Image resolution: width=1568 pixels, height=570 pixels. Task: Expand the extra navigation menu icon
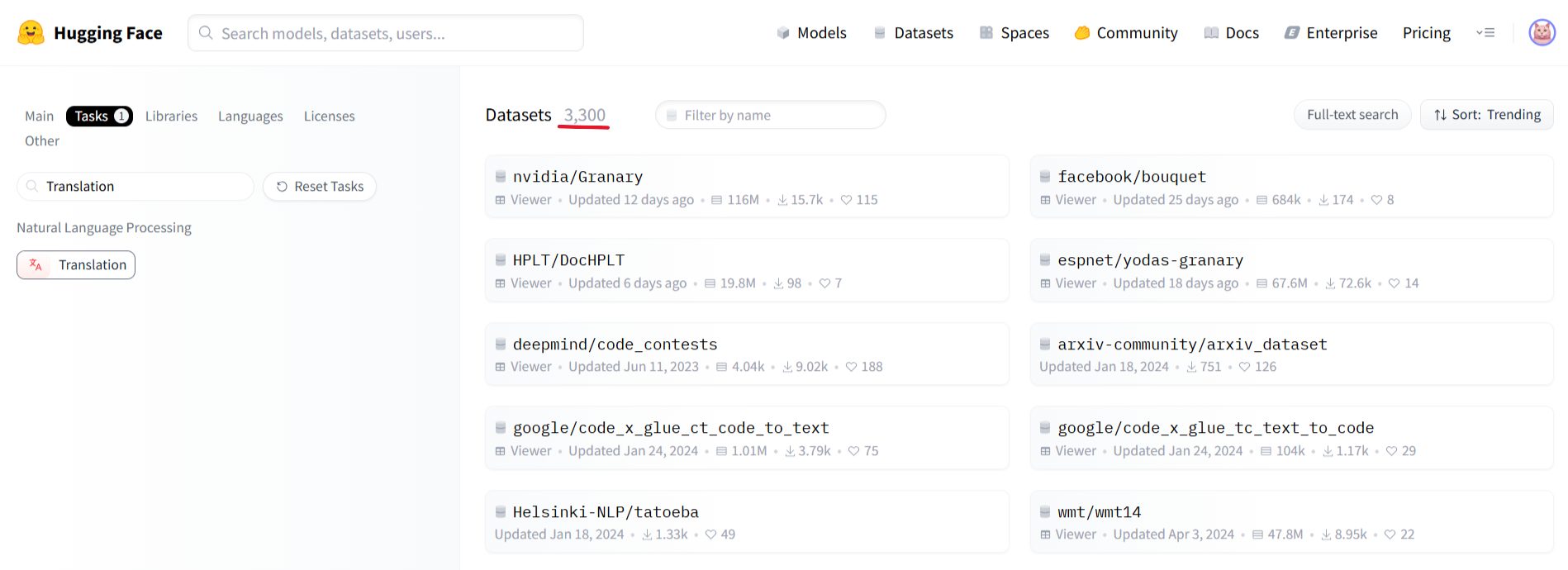[x=1485, y=33]
